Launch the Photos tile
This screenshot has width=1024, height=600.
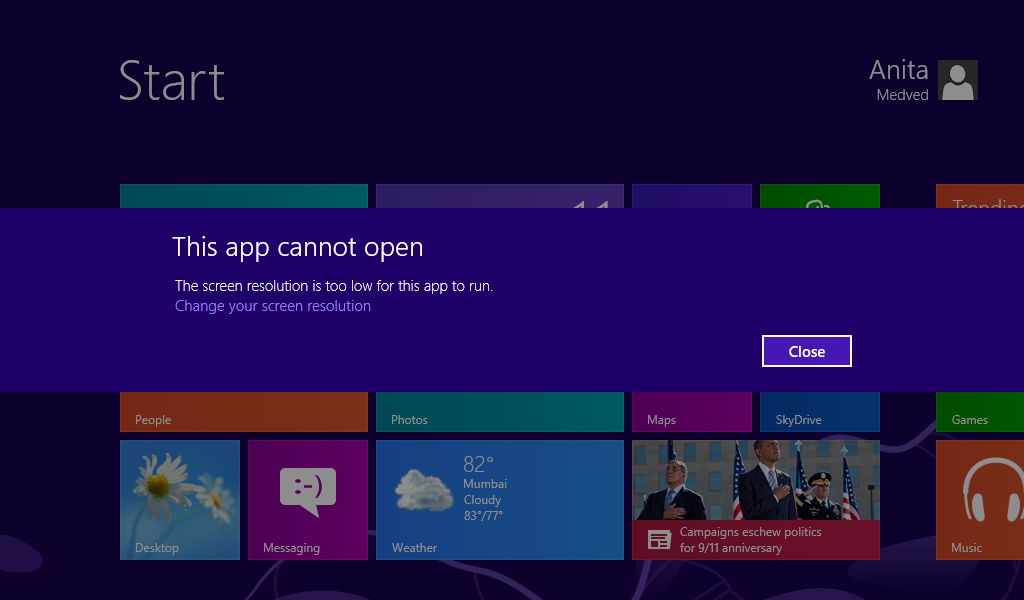point(499,412)
